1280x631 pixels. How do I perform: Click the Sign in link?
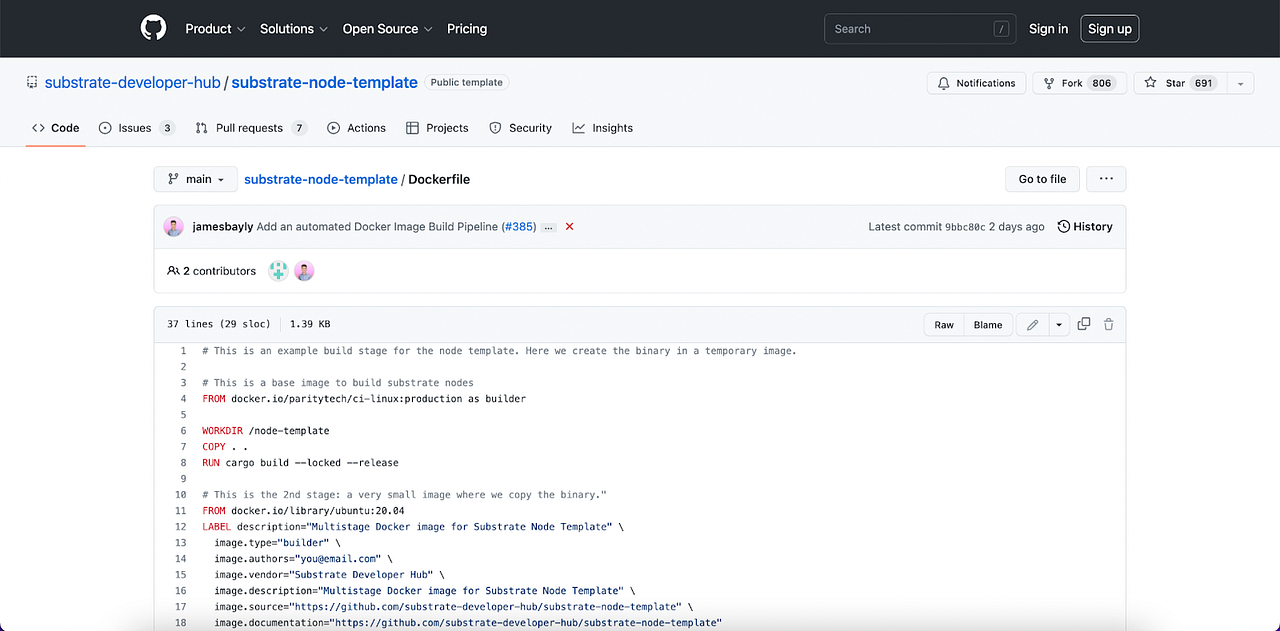point(1048,29)
